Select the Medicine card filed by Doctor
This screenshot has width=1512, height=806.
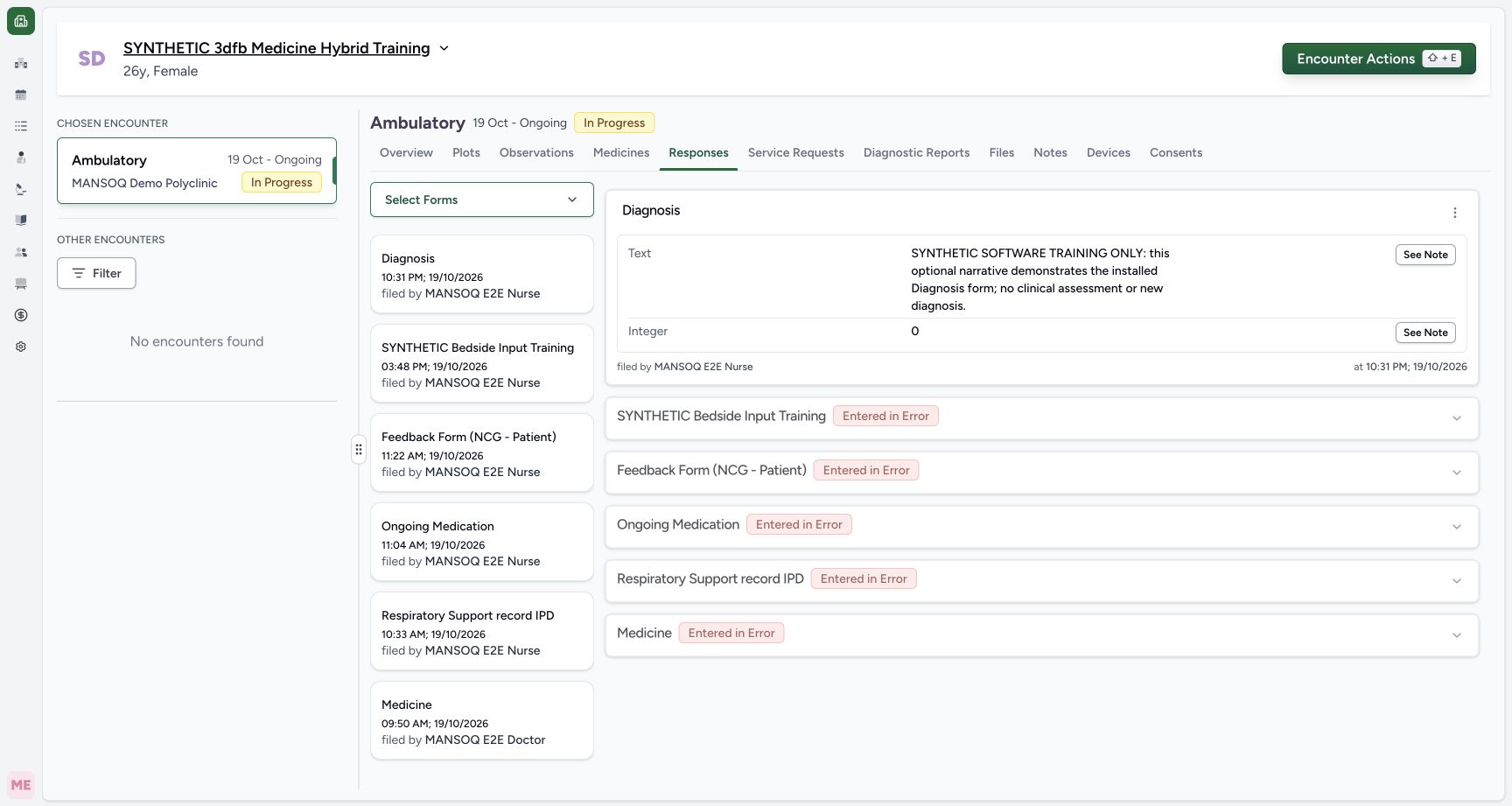tap(482, 720)
